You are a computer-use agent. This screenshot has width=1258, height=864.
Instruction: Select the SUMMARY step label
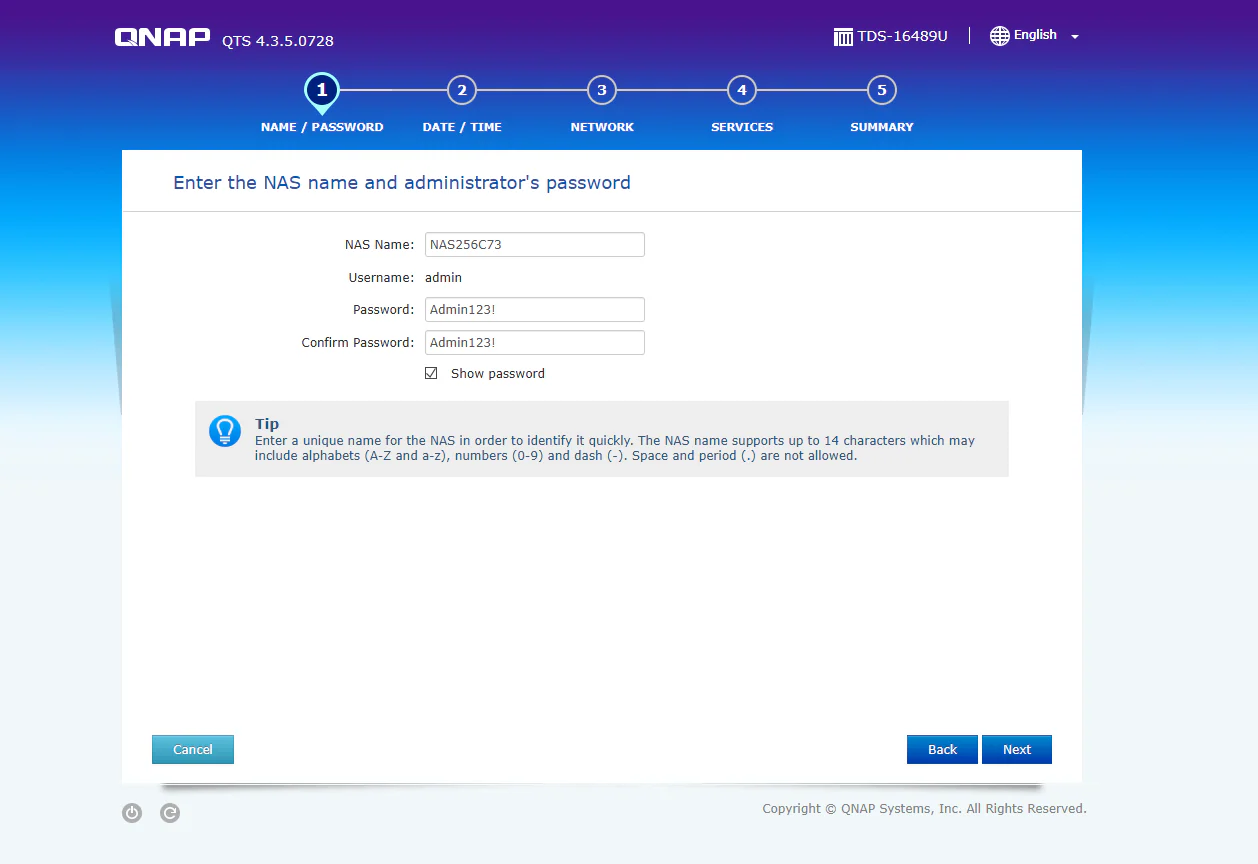(882, 127)
